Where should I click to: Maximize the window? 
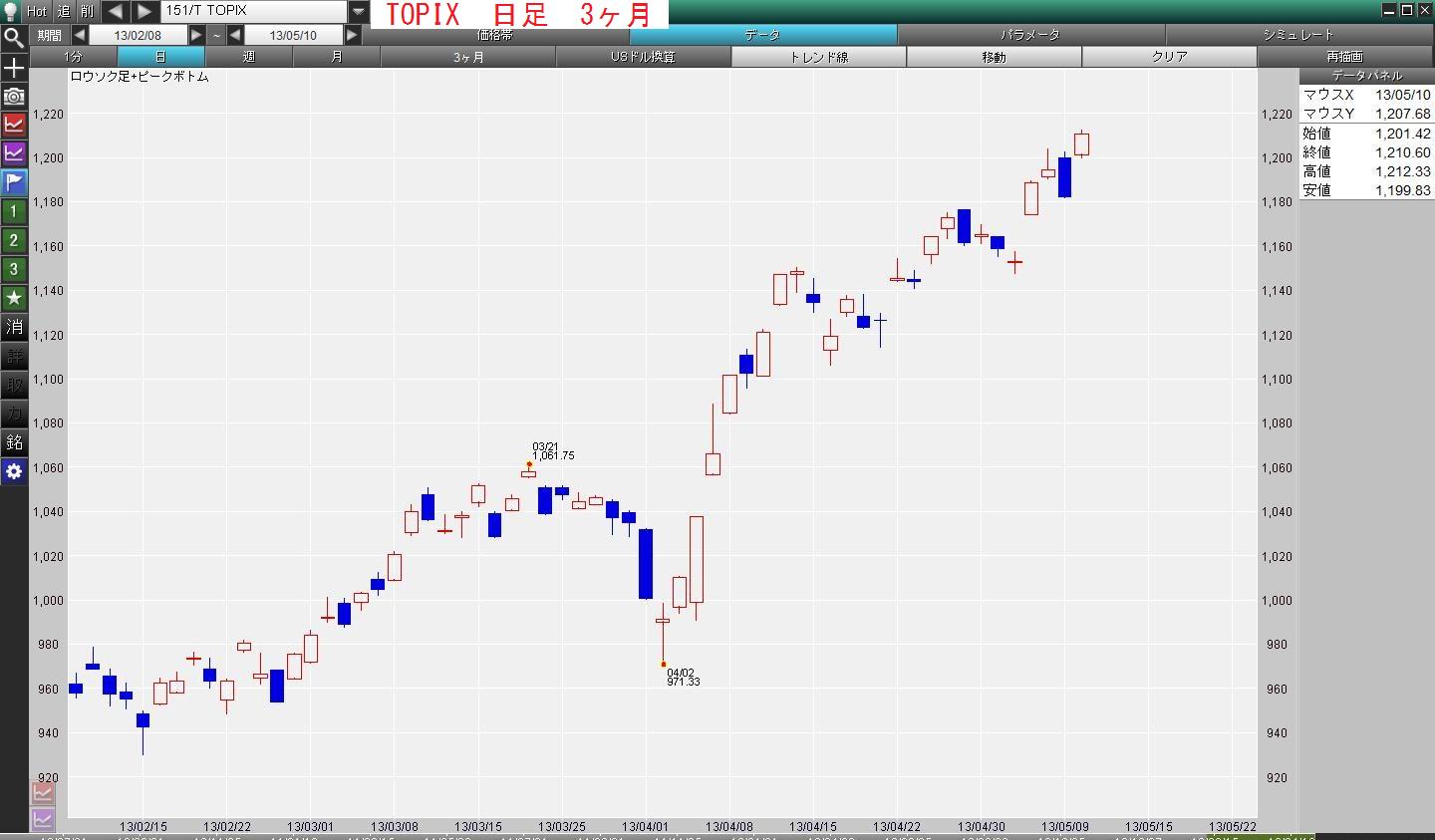pyautogui.click(x=1407, y=10)
